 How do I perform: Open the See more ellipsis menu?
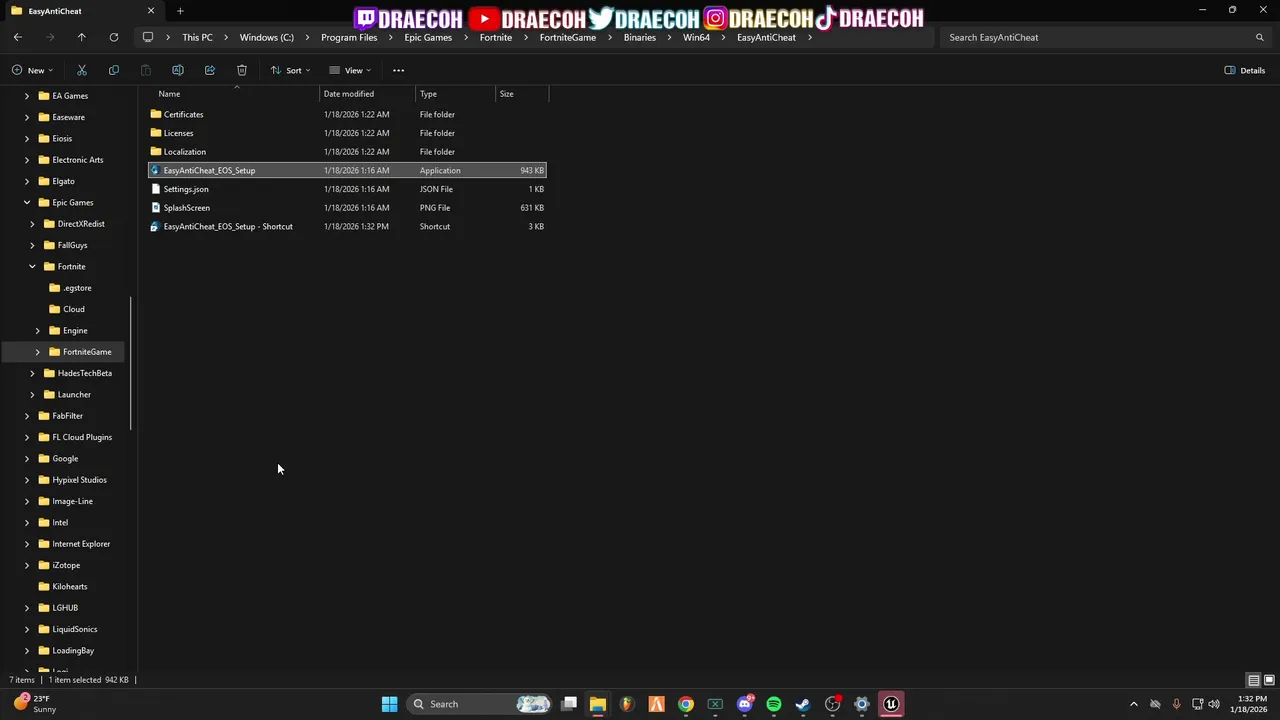[x=398, y=70]
